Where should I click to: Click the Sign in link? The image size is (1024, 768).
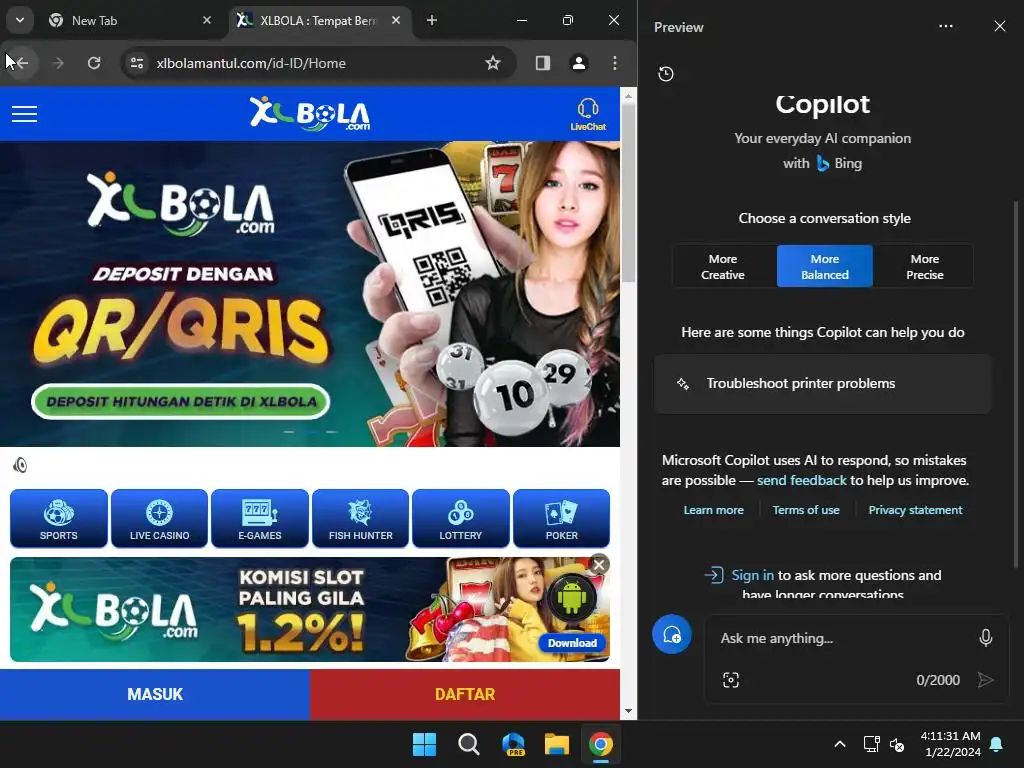pos(752,575)
